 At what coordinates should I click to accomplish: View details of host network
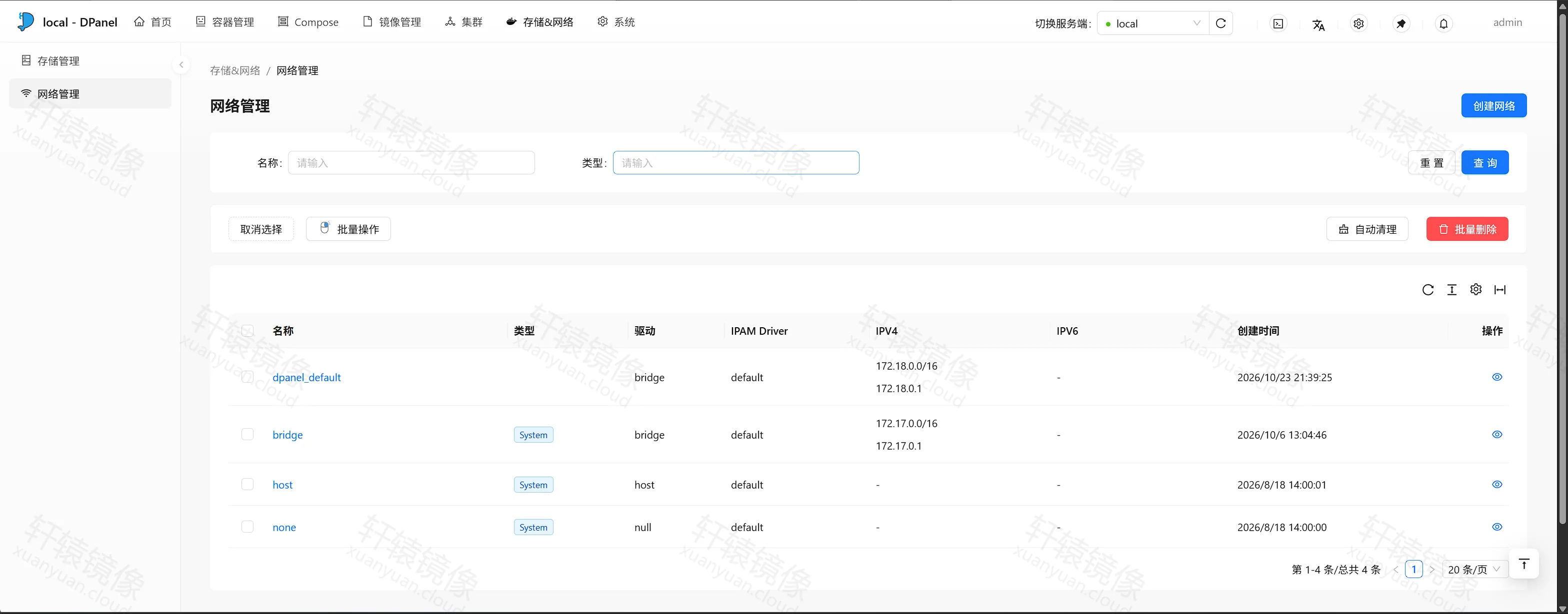click(1497, 485)
